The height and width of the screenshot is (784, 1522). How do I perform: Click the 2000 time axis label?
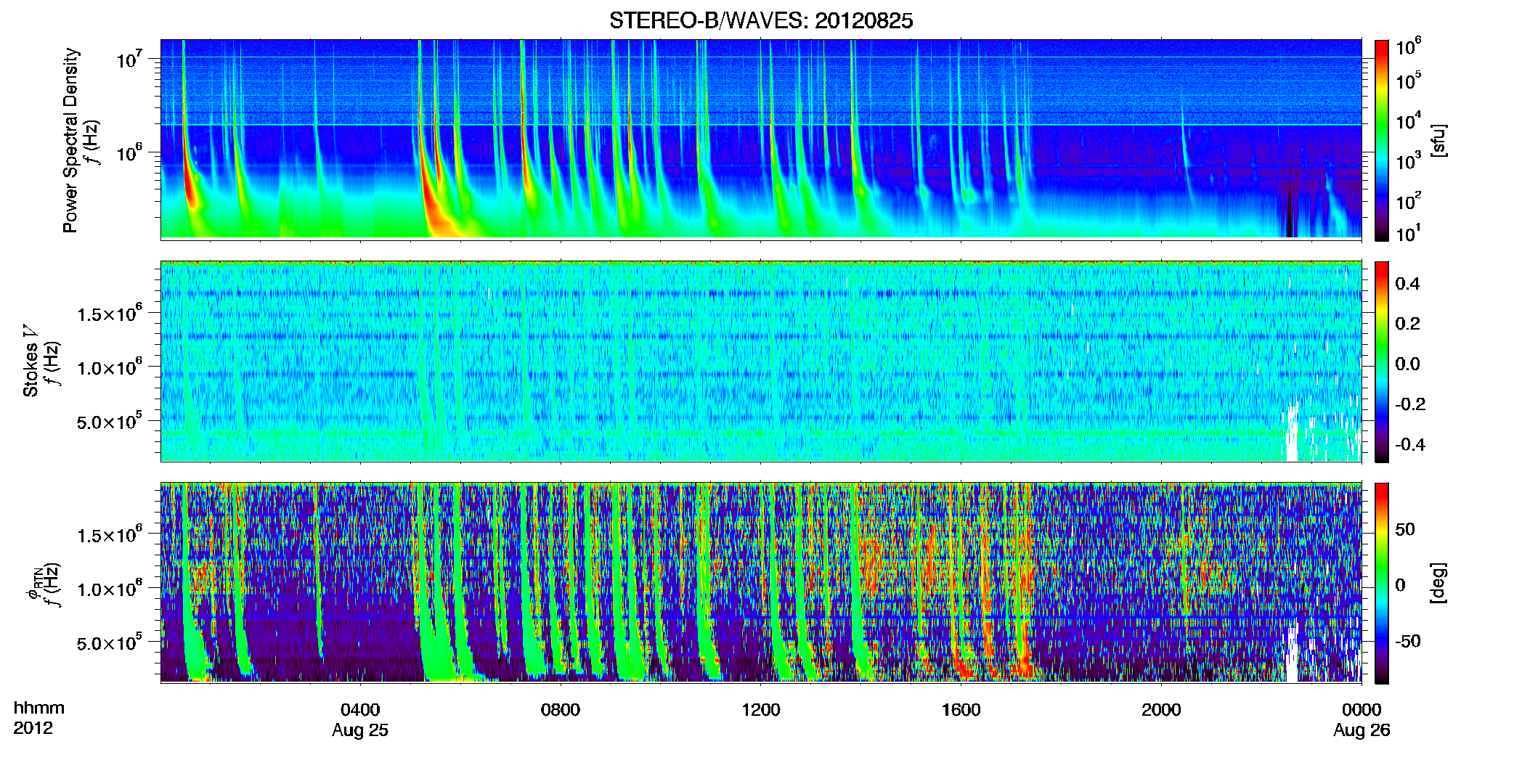pos(1161,710)
